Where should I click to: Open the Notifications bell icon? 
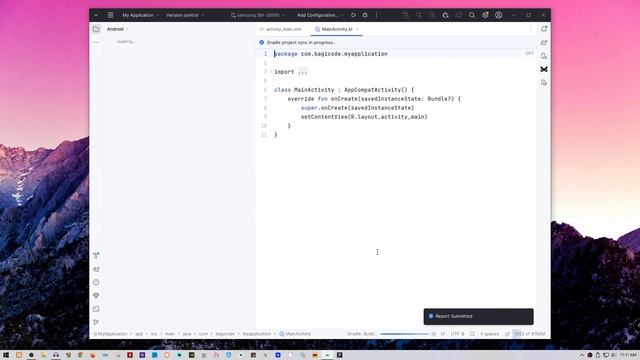point(544,29)
